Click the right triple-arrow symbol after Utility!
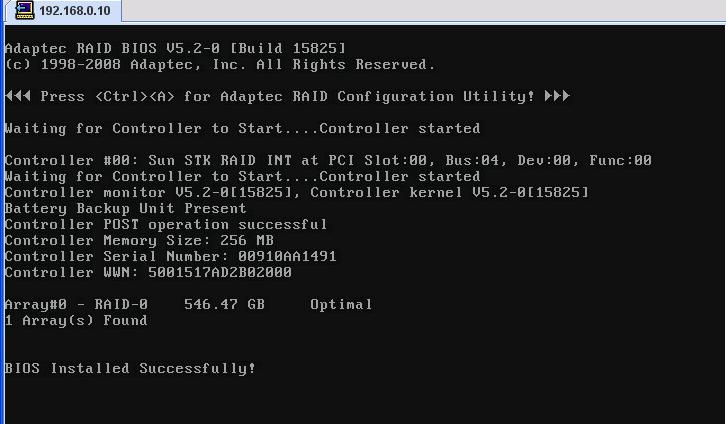This screenshot has width=726, height=424. coord(557,96)
